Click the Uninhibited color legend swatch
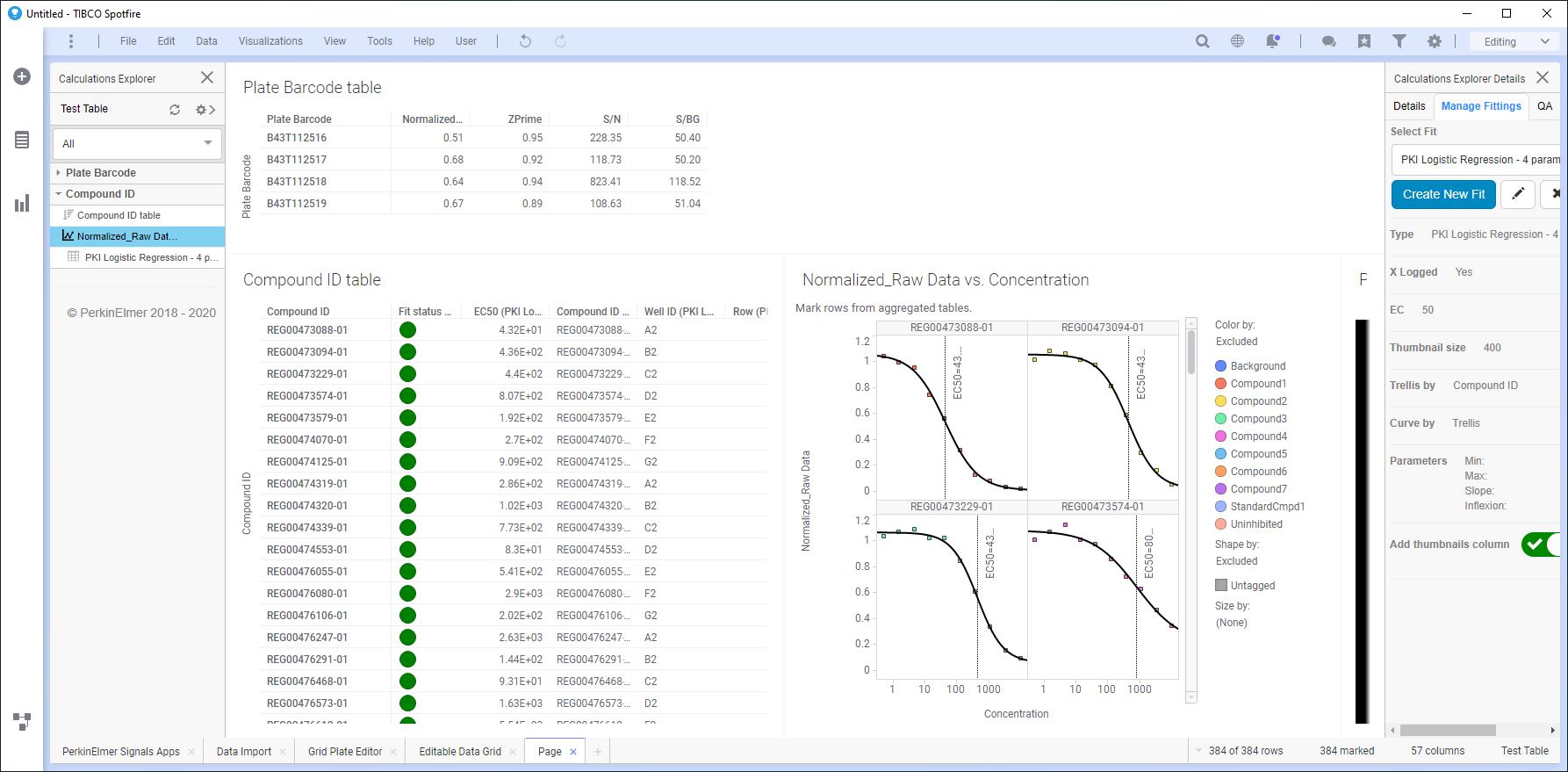This screenshot has width=1568, height=772. point(1220,524)
